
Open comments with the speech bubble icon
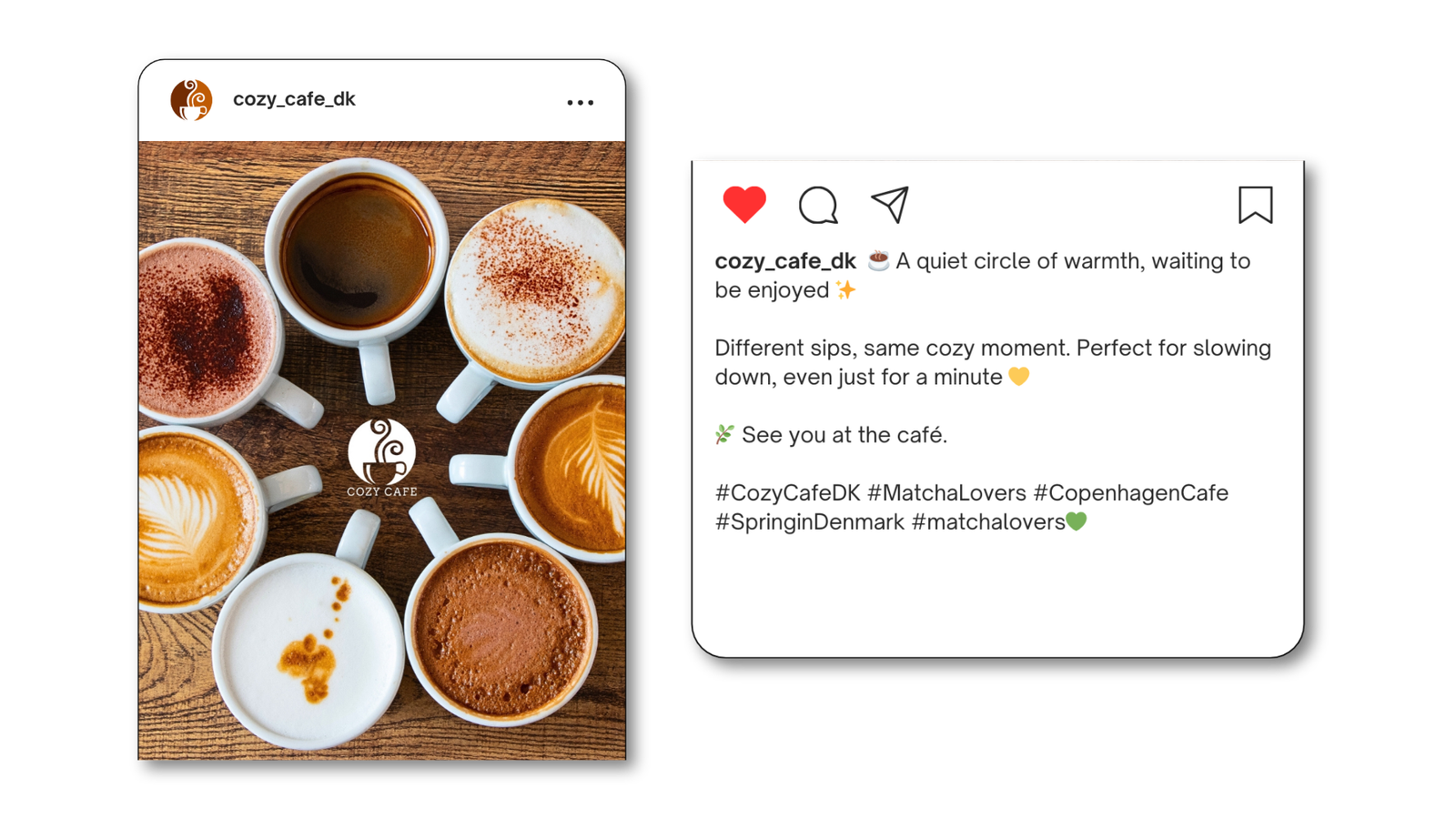click(x=818, y=205)
